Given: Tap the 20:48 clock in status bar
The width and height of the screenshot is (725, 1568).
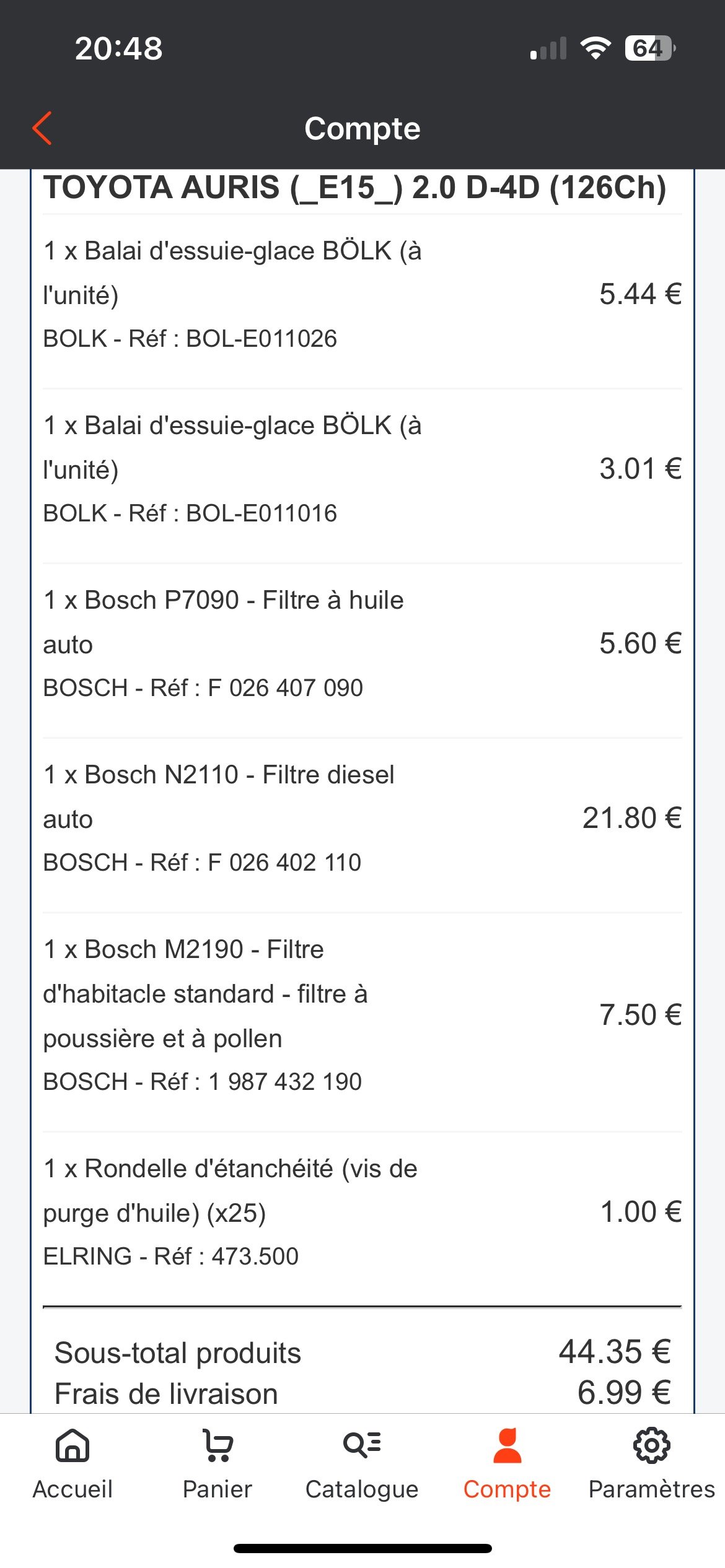Looking at the screenshot, I should [118, 48].
